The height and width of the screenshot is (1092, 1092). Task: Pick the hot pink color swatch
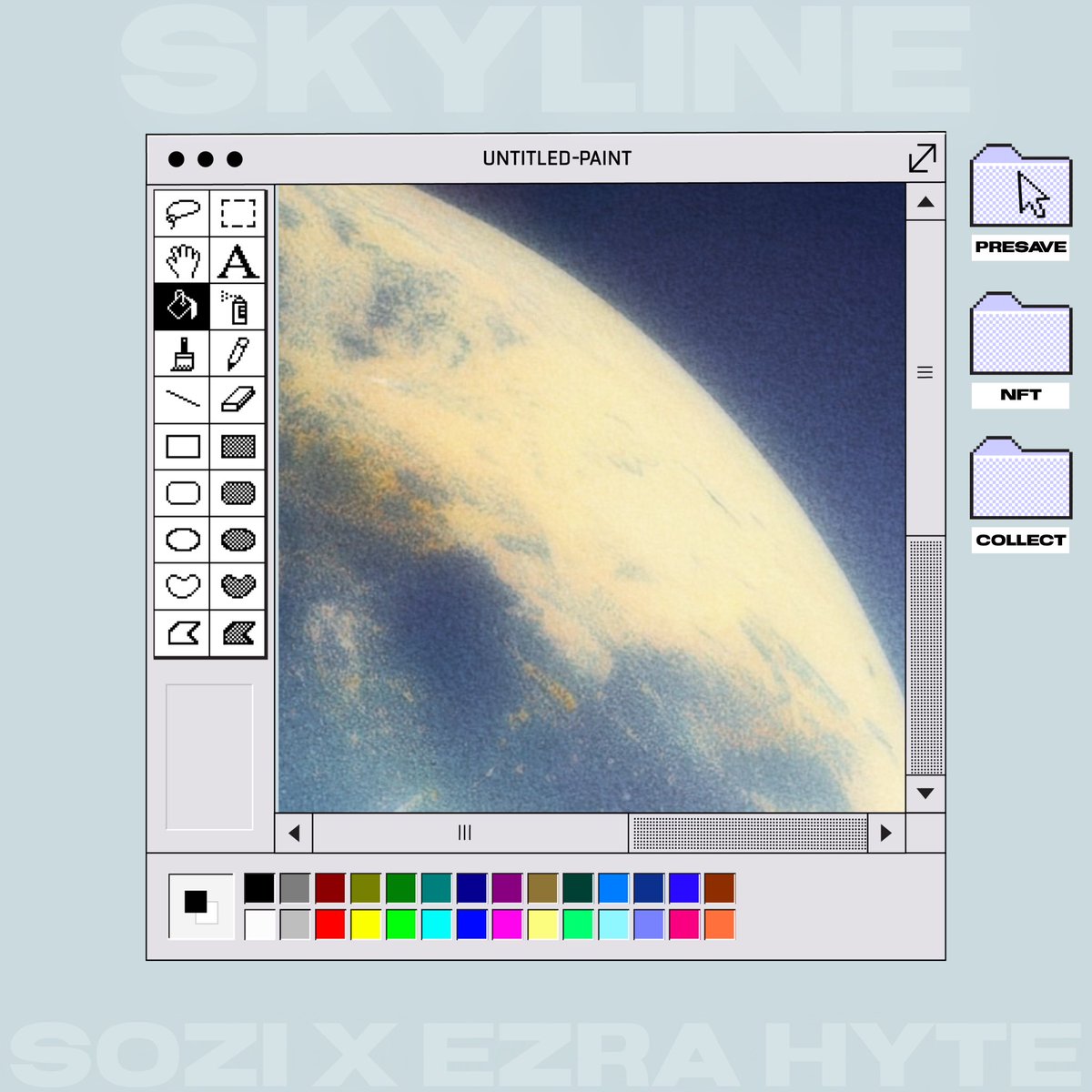click(684, 925)
